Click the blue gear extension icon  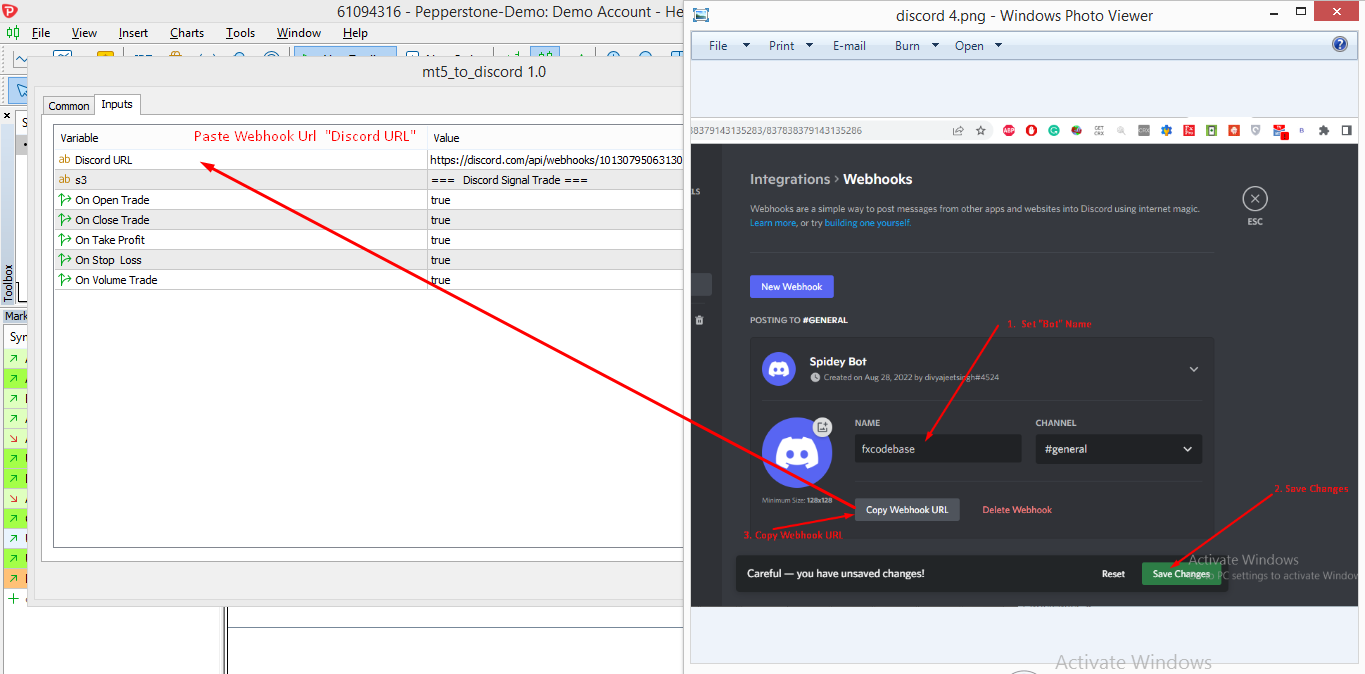pos(1166,130)
